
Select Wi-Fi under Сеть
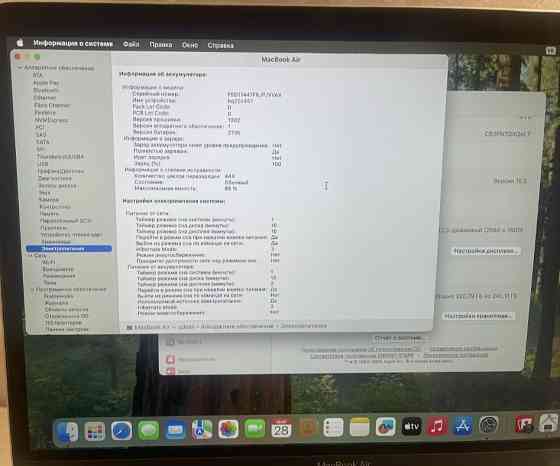(x=49, y=262)
